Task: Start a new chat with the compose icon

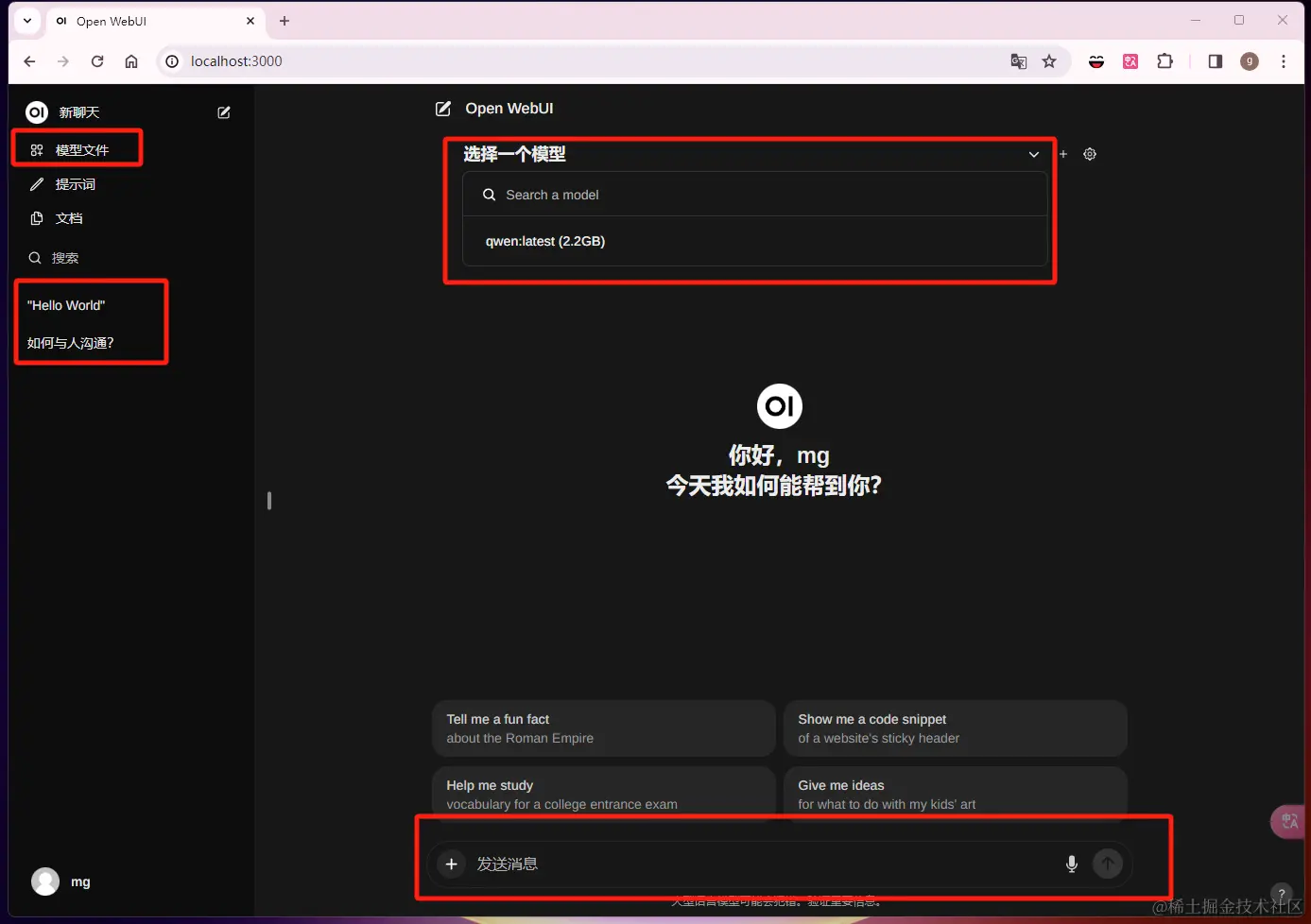Action: (223, 111)
